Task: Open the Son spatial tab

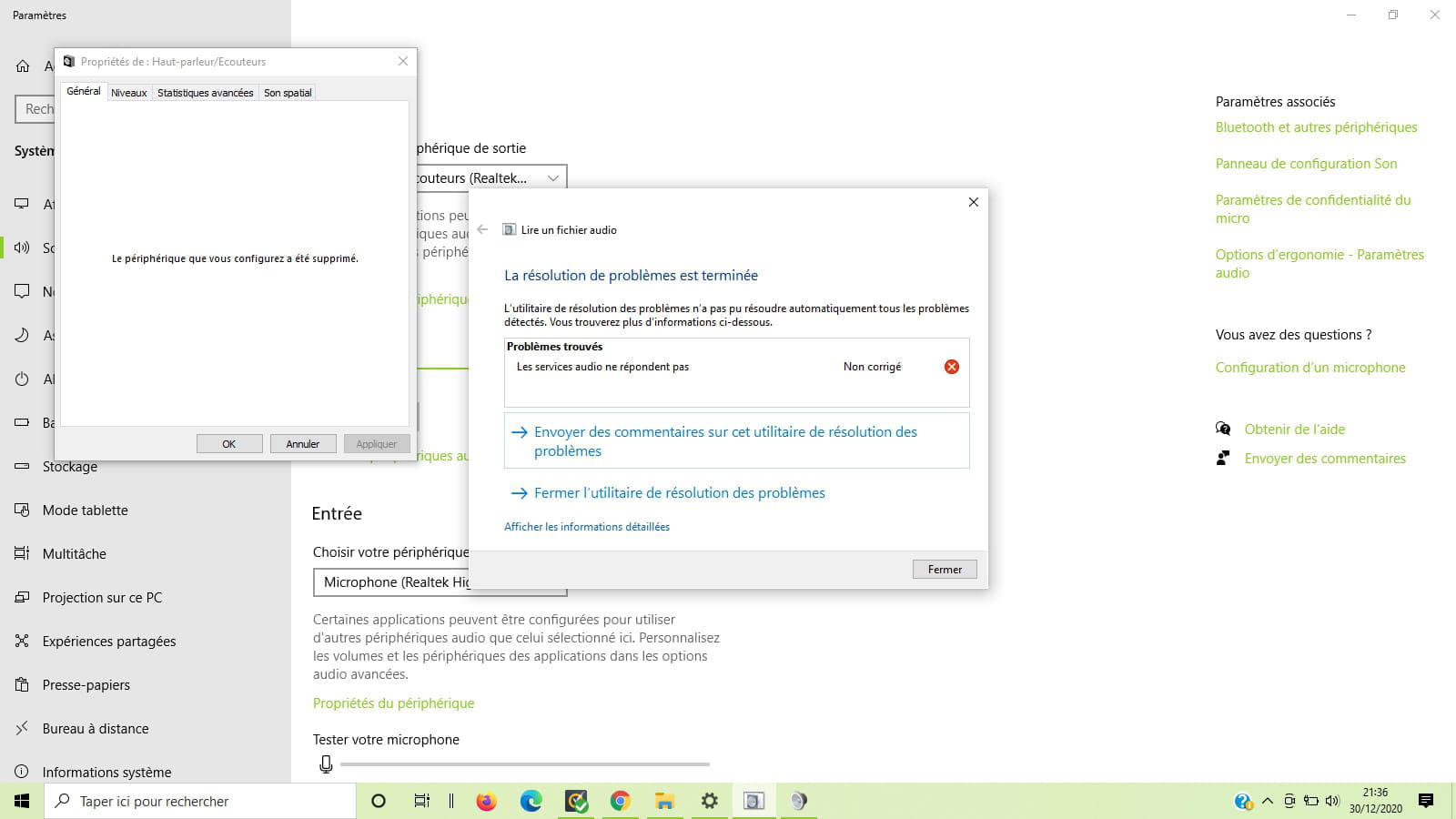Action: (288, 93)
